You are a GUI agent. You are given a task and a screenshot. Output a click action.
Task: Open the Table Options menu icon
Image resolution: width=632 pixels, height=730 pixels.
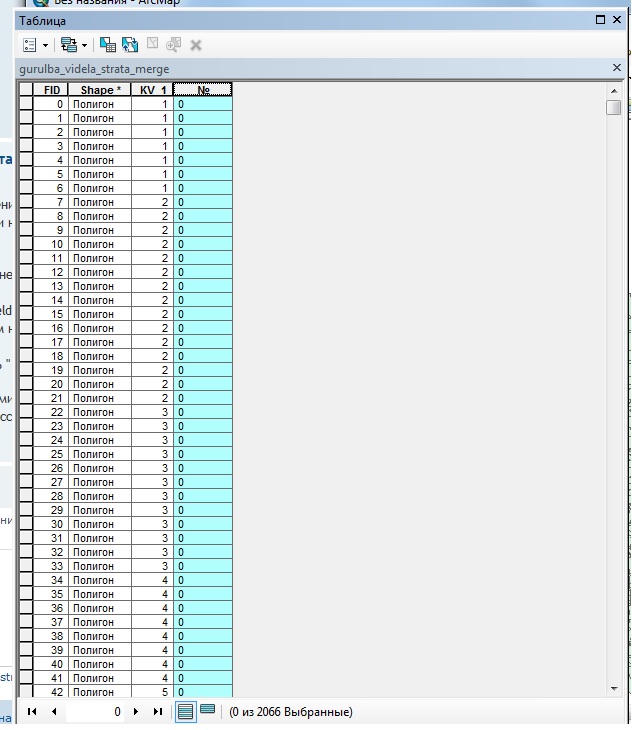[29, 45]
